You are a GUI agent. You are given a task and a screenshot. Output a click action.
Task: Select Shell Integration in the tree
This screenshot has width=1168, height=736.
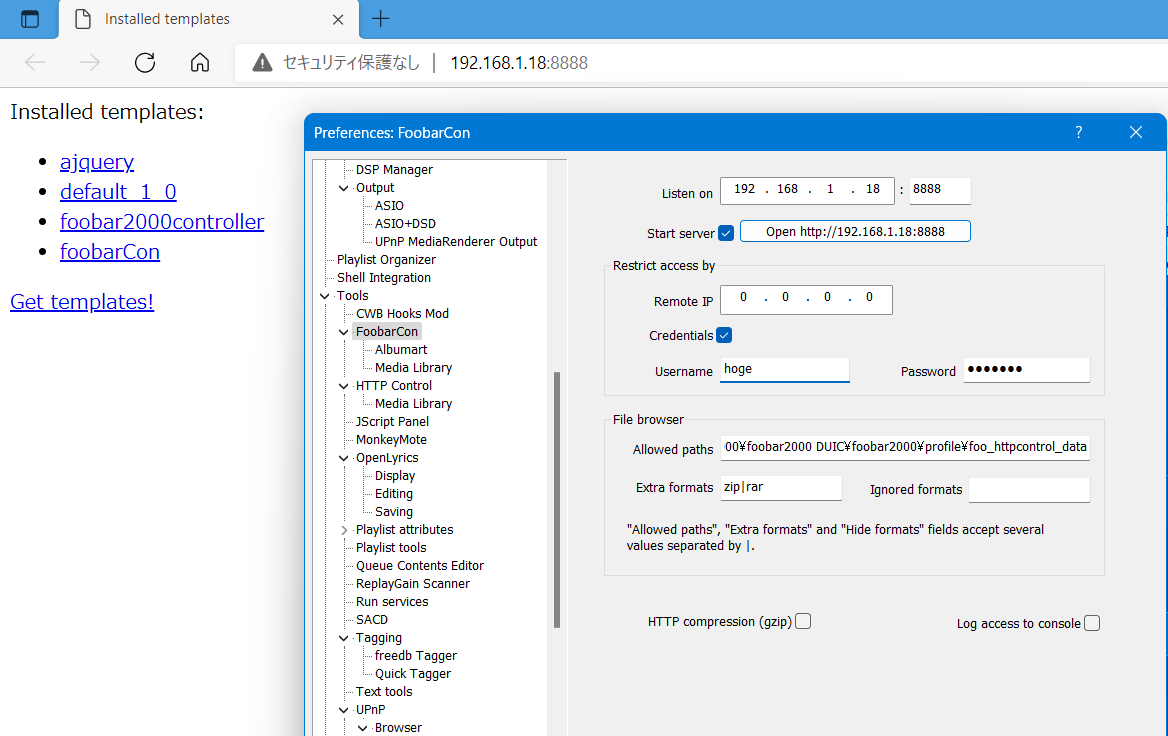pyautogui.click(x=384, y=278)
